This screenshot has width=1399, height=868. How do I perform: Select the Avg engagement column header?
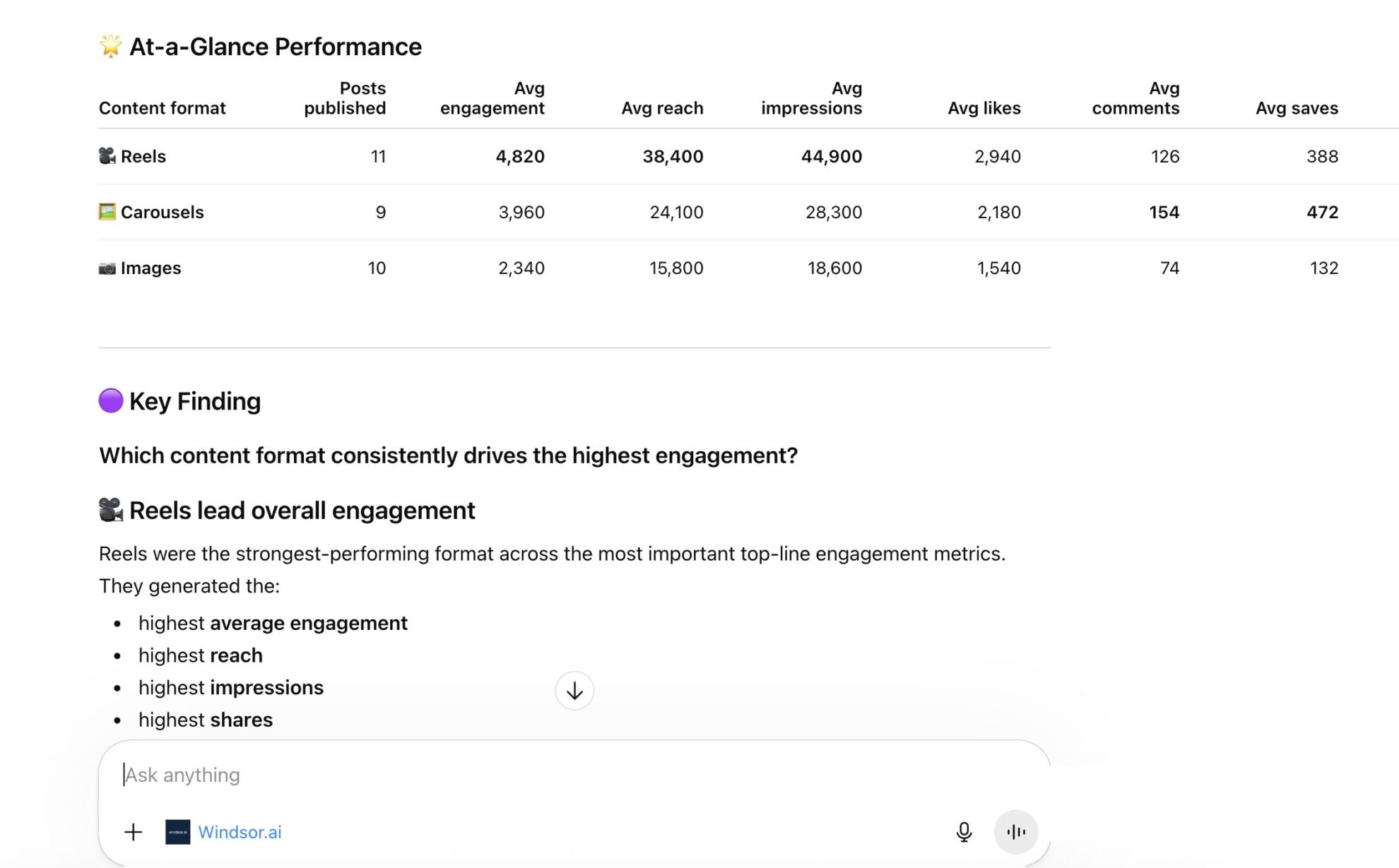click(x=492, y=98)
